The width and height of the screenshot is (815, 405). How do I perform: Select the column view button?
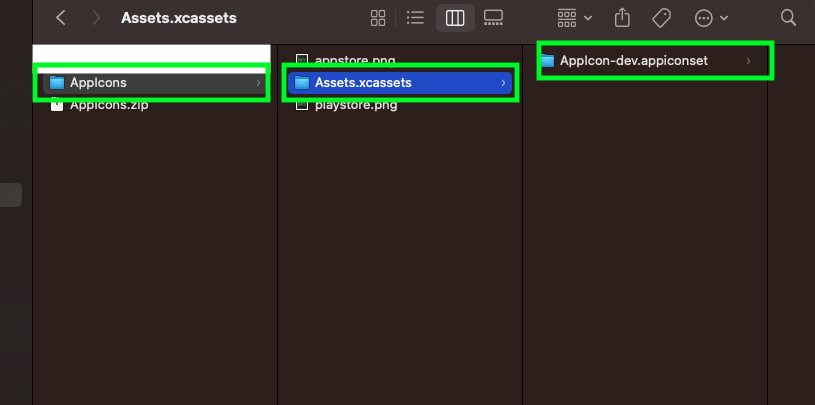click(455, 18)
